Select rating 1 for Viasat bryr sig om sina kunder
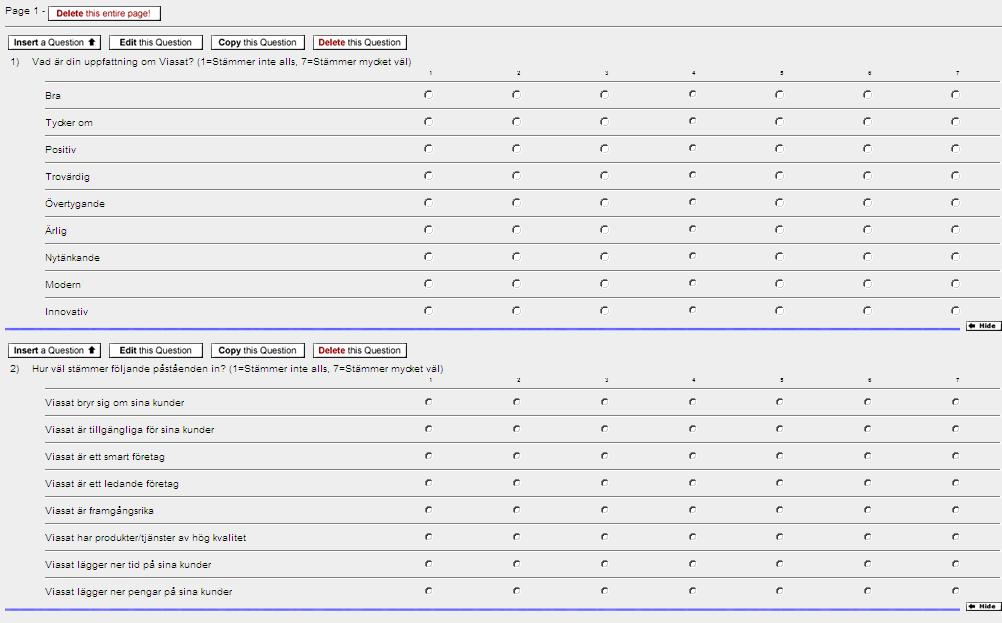The width and height of the screenshot is (1002, 623). click(428, 402)
